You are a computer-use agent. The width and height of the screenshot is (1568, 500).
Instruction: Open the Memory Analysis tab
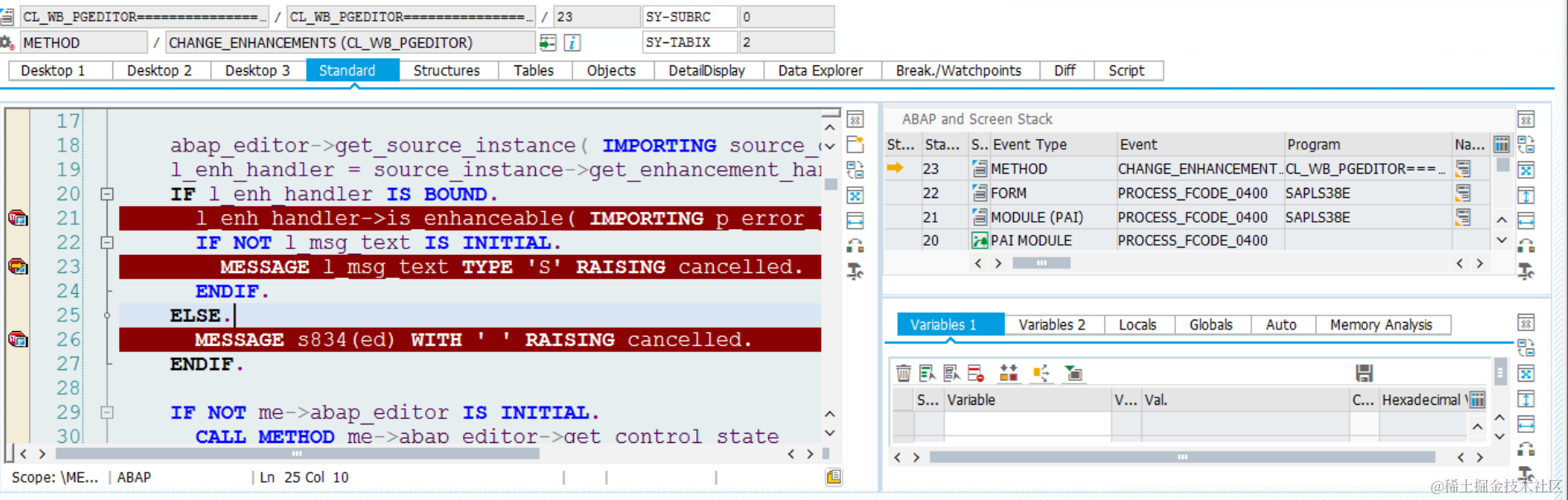(x=1382, y=325)
